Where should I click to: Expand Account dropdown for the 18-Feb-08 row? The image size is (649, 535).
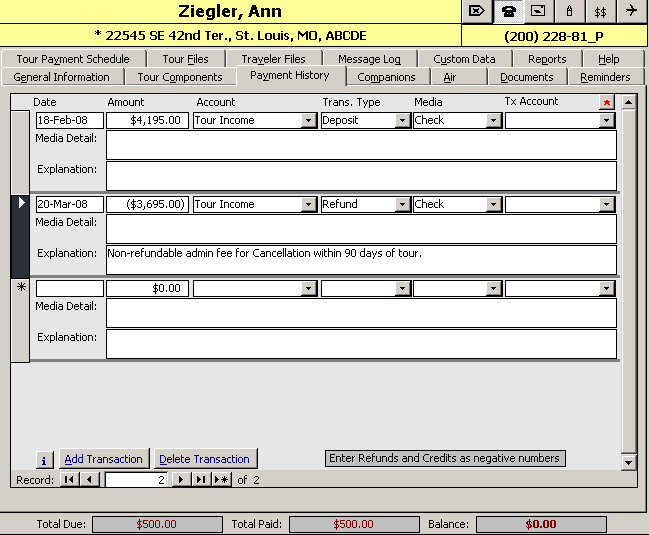pos(308,121)
